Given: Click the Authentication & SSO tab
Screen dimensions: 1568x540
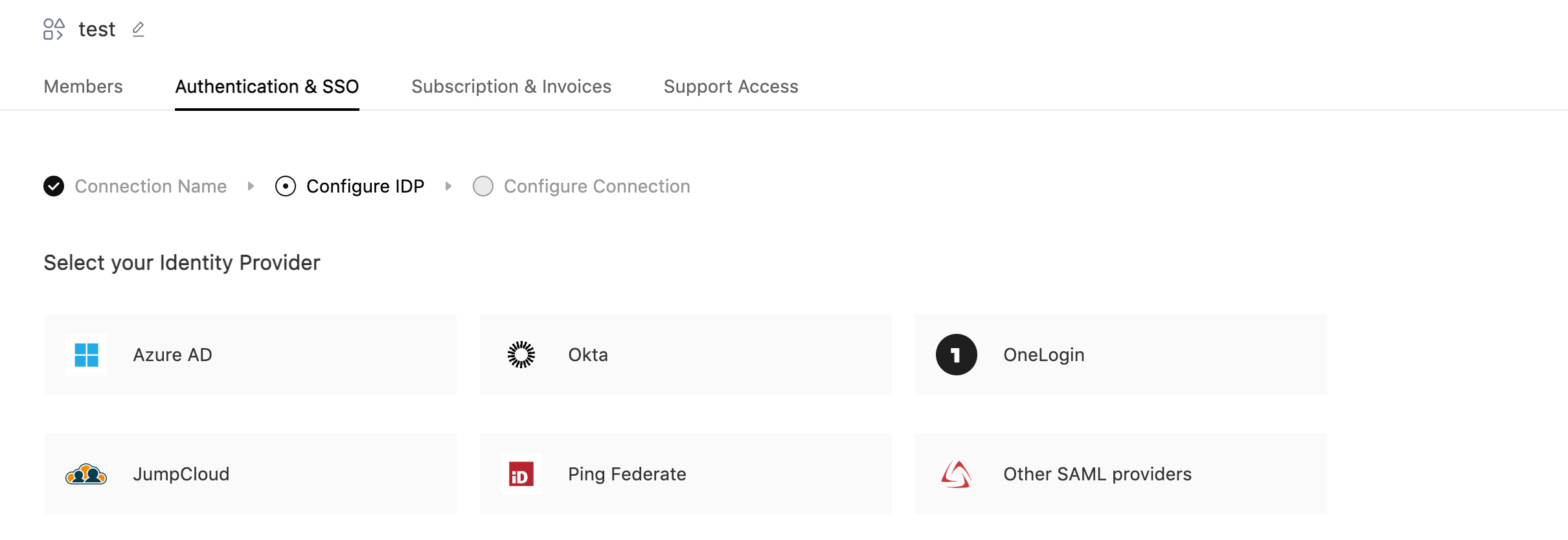Looking at the screenshot, I should (267, 86).
